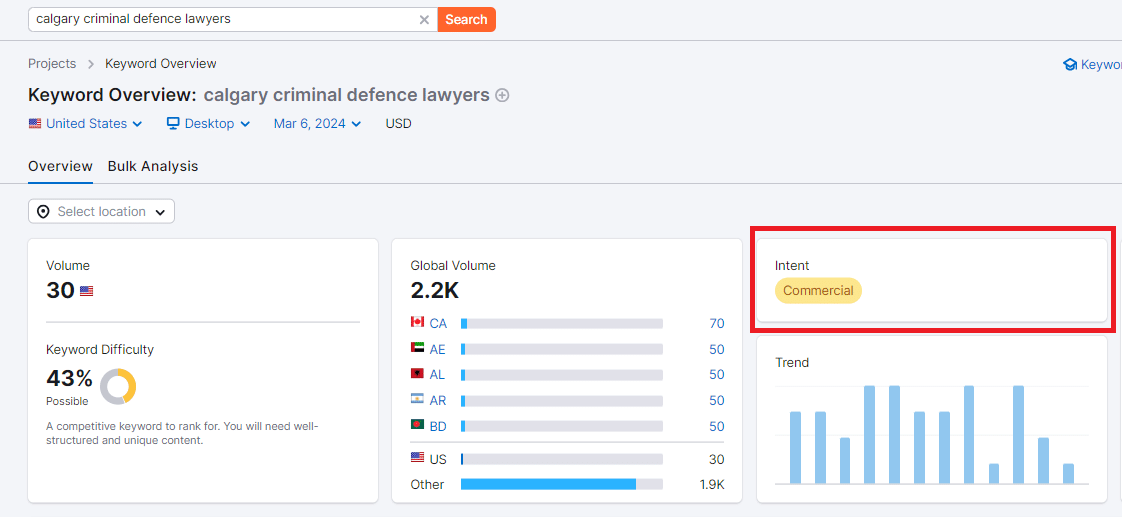Screen dimensions: 1122x517
Task: Click the AR country link in Global Volume
Action: pos(438,400)
